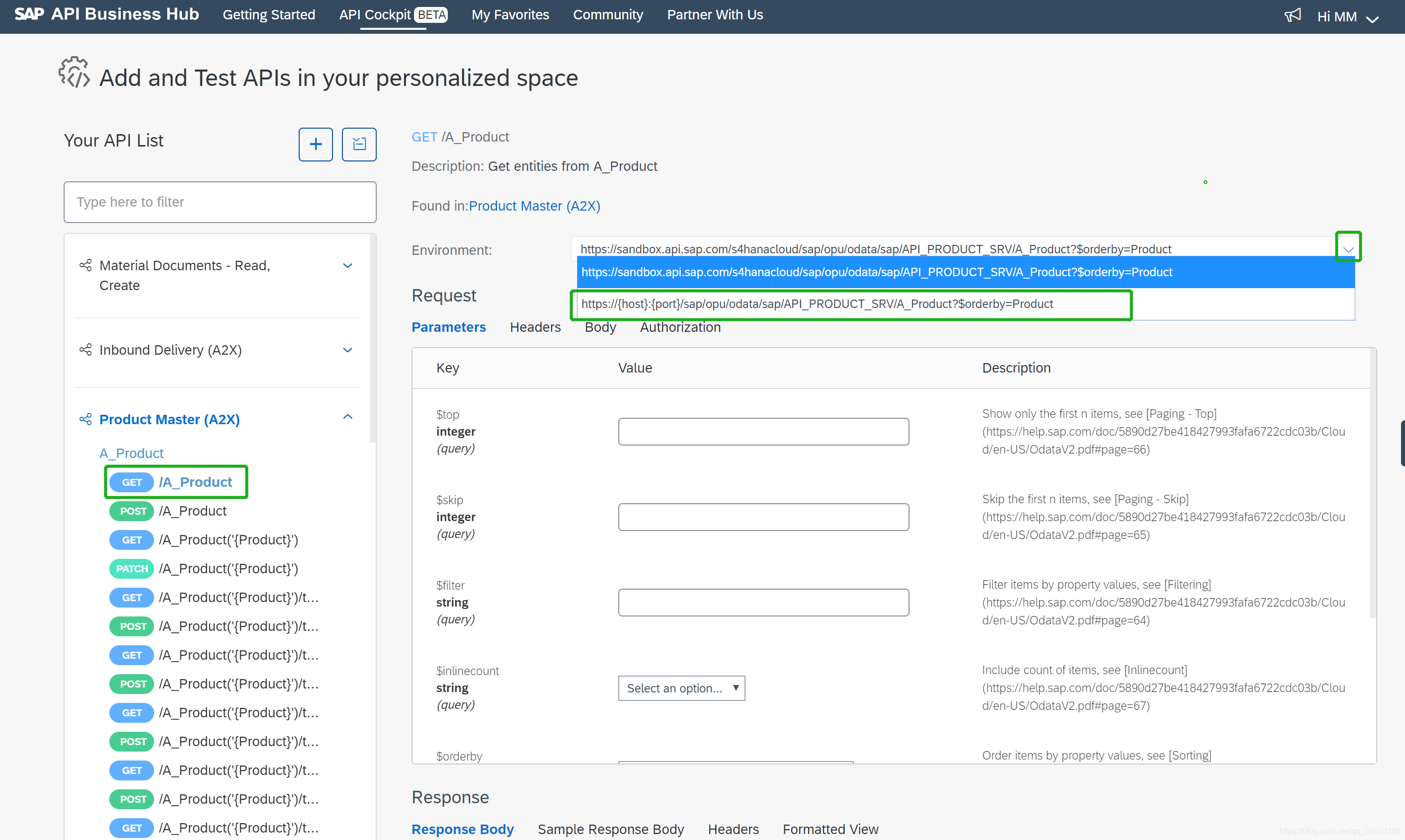The height and width of the screenshot is (840, 1405).
Task: Click the announcements megaphone icon
Action: click(x=1292, y=15)
